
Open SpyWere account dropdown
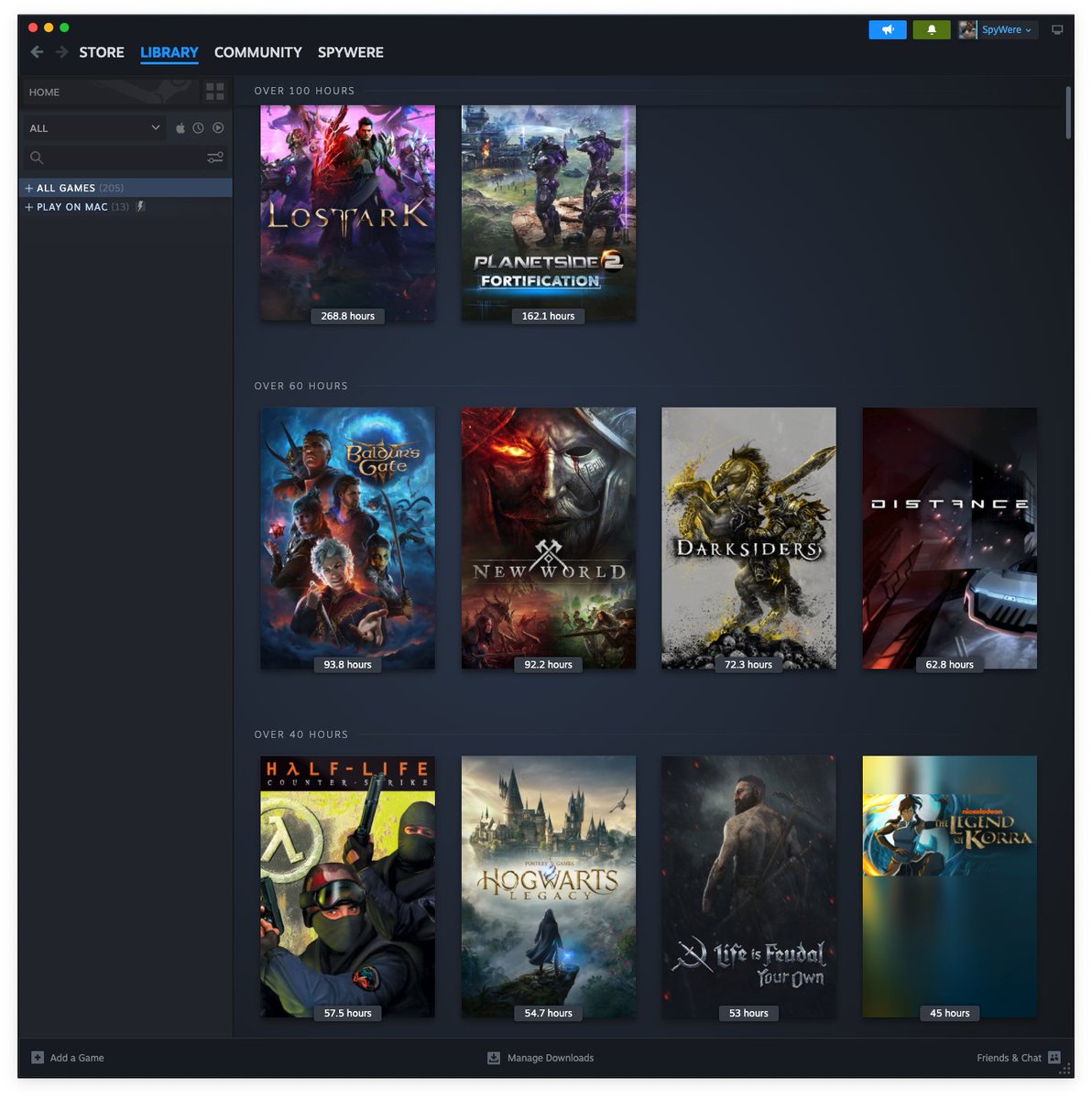[1006, 30]
